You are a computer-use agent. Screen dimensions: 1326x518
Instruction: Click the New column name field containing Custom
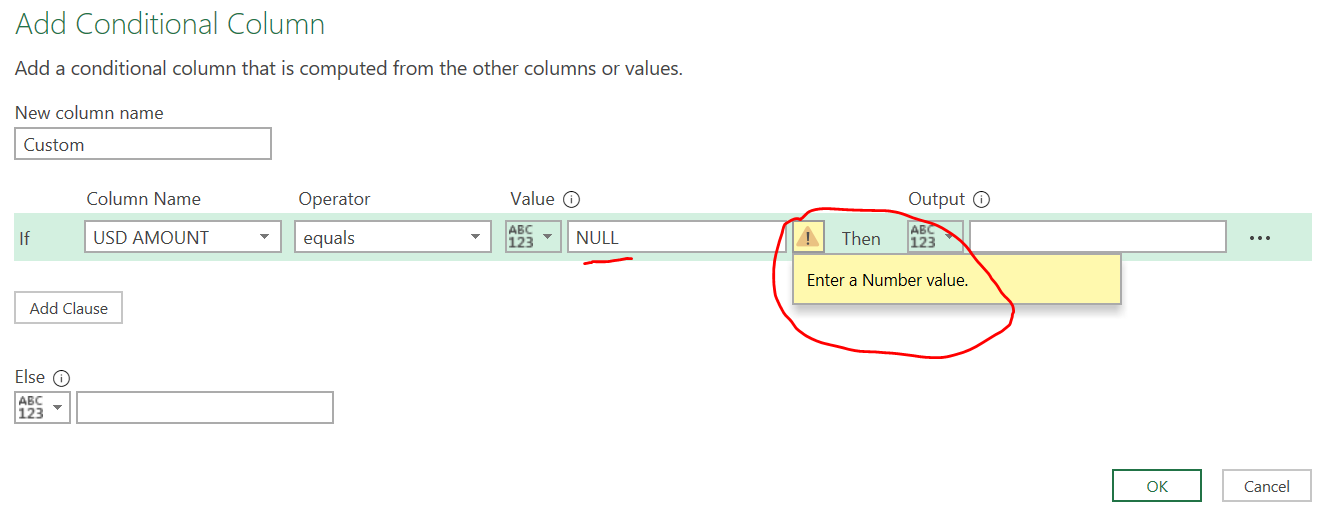coord(143,144)
